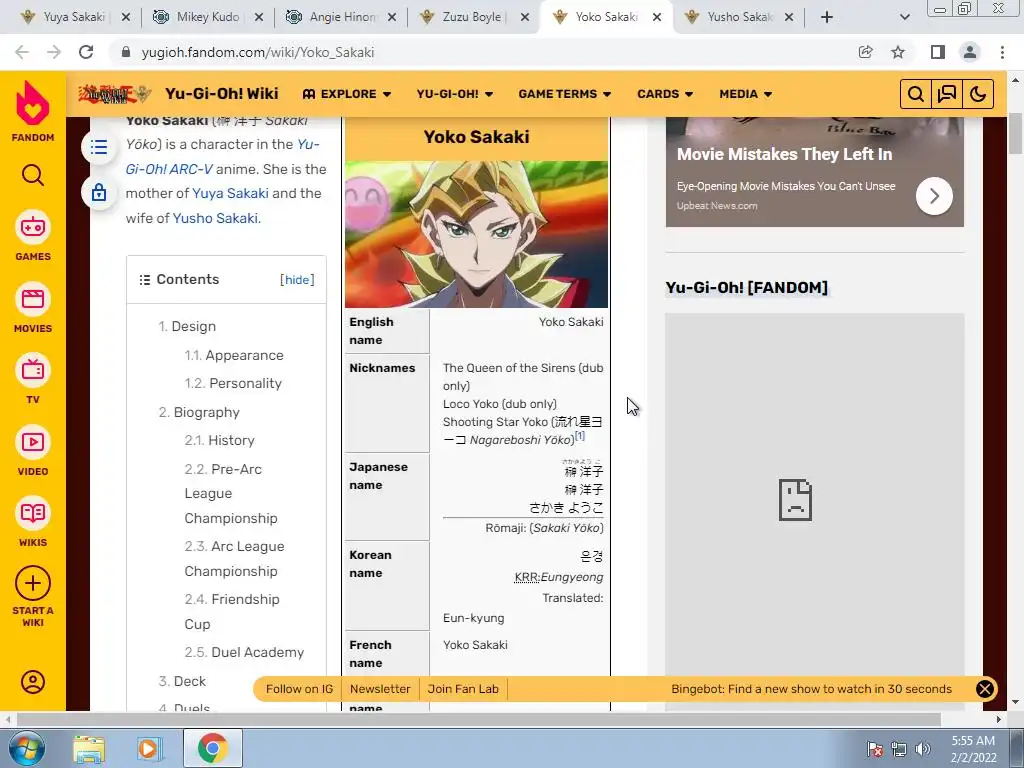Click the vertical page scrollbar thumb
The height and width of the screenshot is (768, 1024).
(x=1016, y=133)
